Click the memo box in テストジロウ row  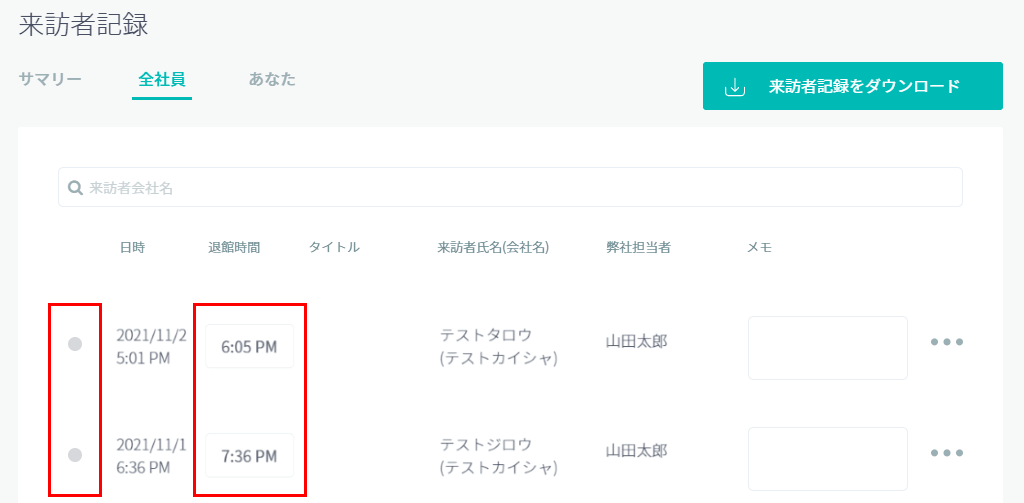tap(827, 459)
